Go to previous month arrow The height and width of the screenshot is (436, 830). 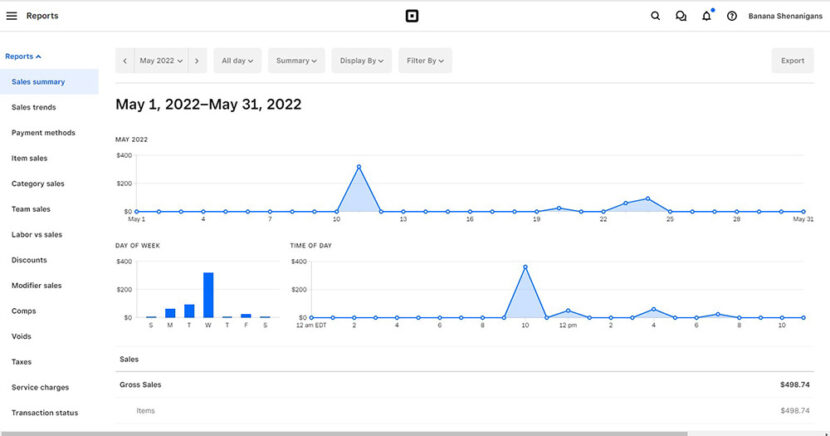pyautogui.click(x=125, y=61)
